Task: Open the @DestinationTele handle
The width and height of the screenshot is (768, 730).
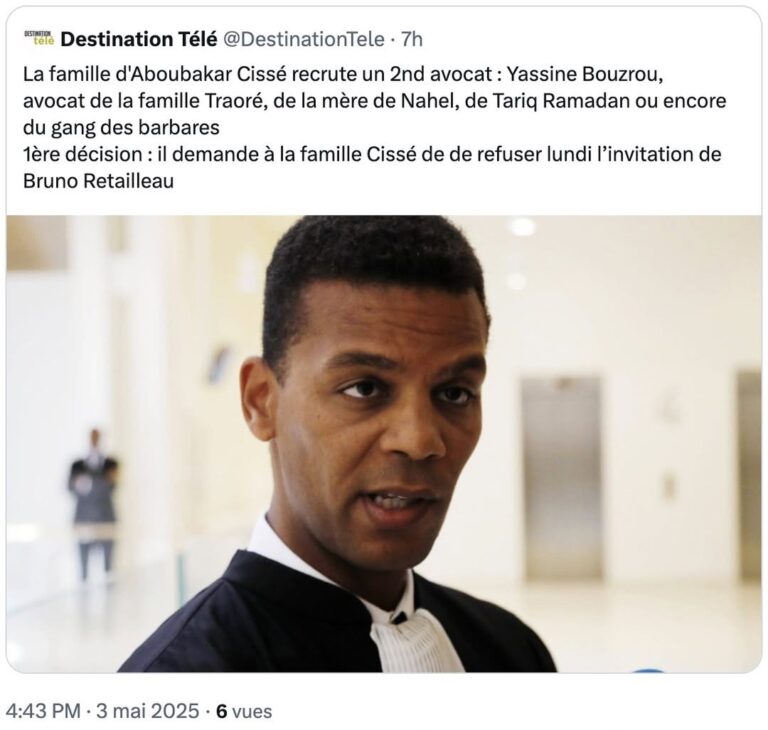Action: 304,39
